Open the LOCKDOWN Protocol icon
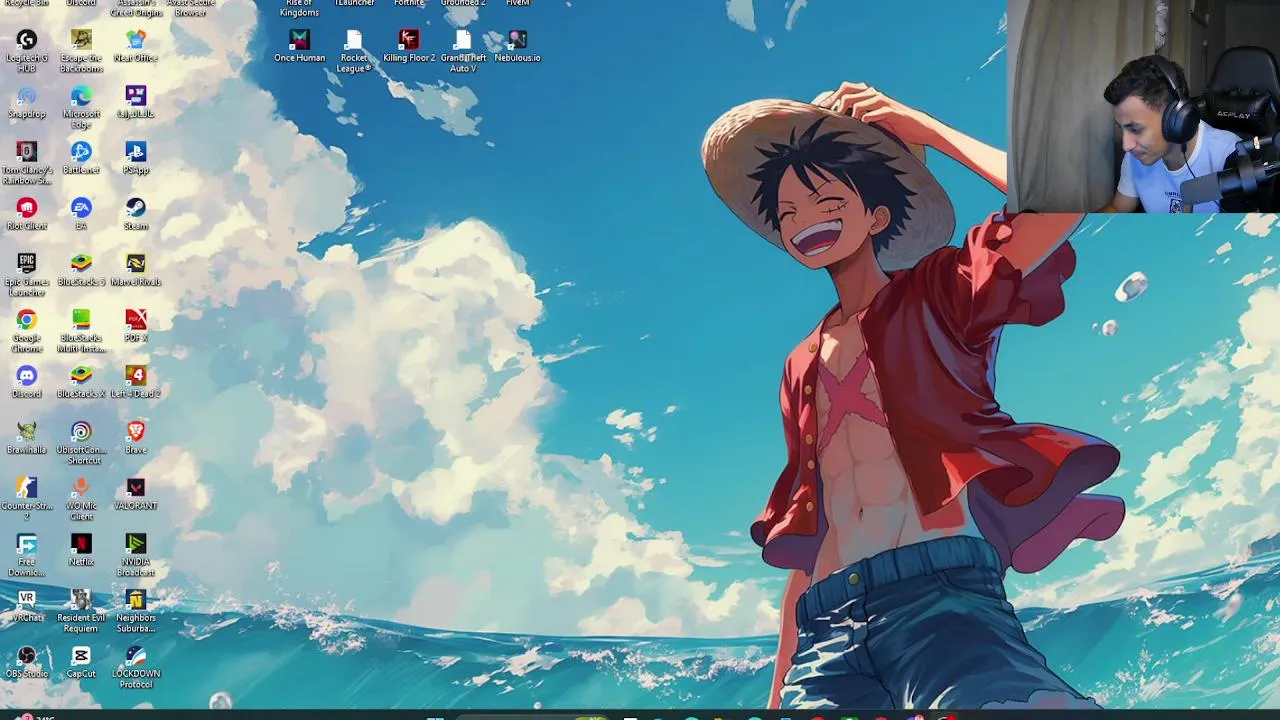The width and height of the screenshot is (1280, 720). coord(136,656)
